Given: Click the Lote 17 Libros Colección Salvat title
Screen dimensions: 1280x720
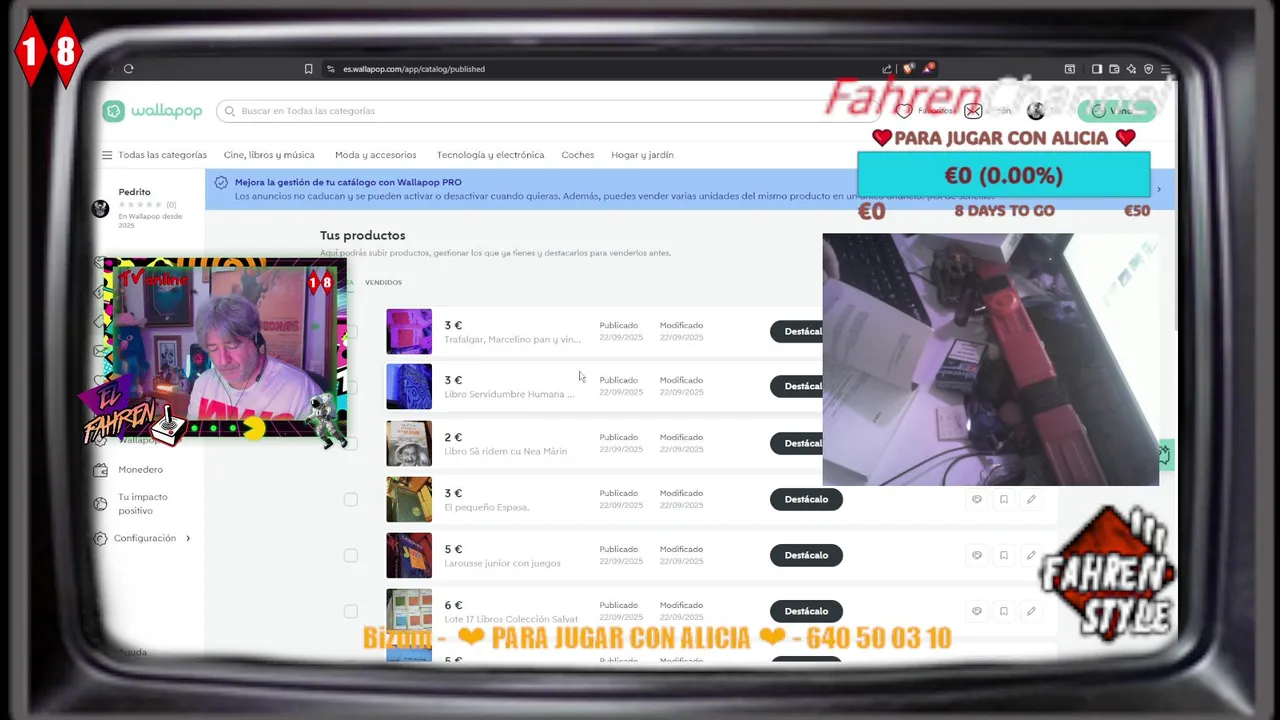Looking at the screenshot, I should (x=511, y=619).
